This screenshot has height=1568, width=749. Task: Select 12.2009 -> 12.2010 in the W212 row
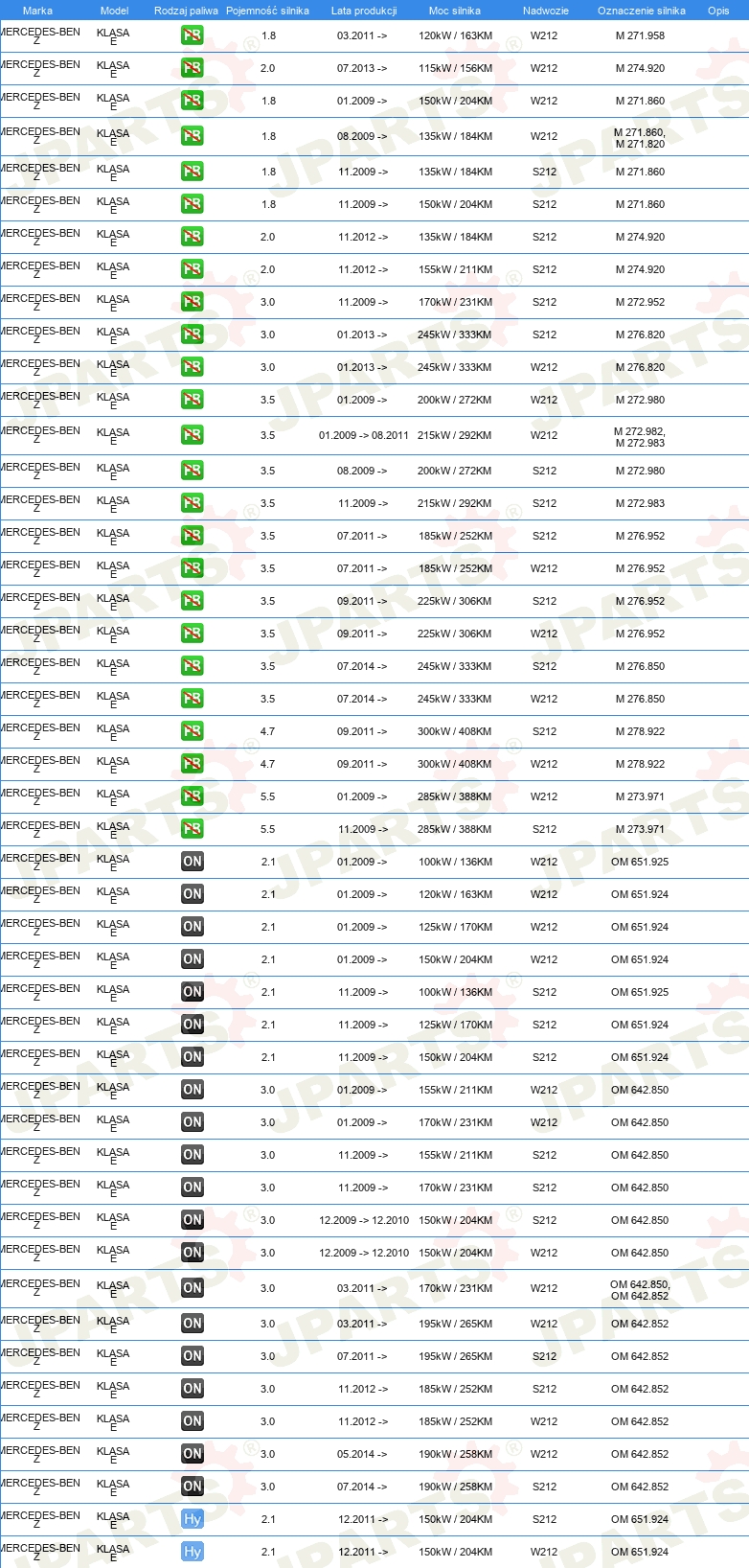364,1253
